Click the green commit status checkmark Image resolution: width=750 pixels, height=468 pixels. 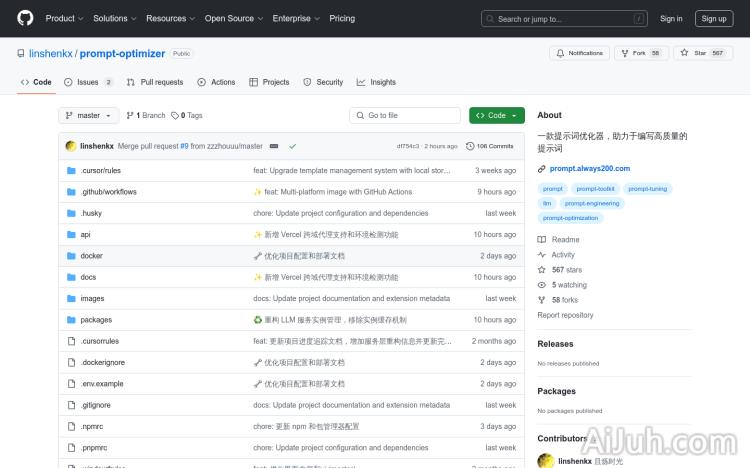[292, 146]
